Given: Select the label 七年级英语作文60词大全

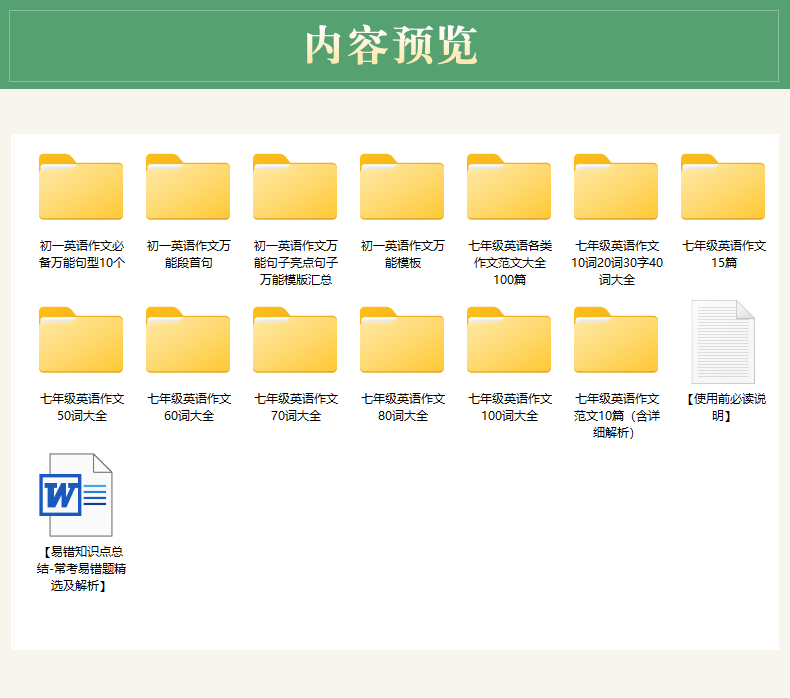Looking at the screenshot, I should [188, 407].
